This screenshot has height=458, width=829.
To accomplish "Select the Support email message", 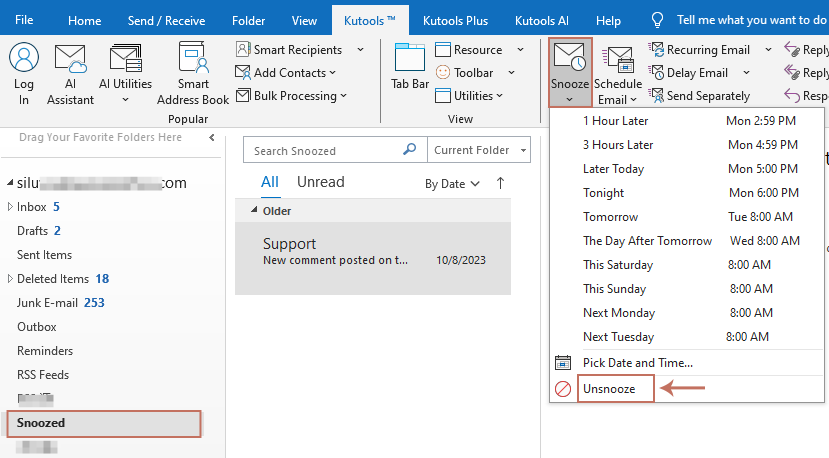I will (x=373, y=259).
